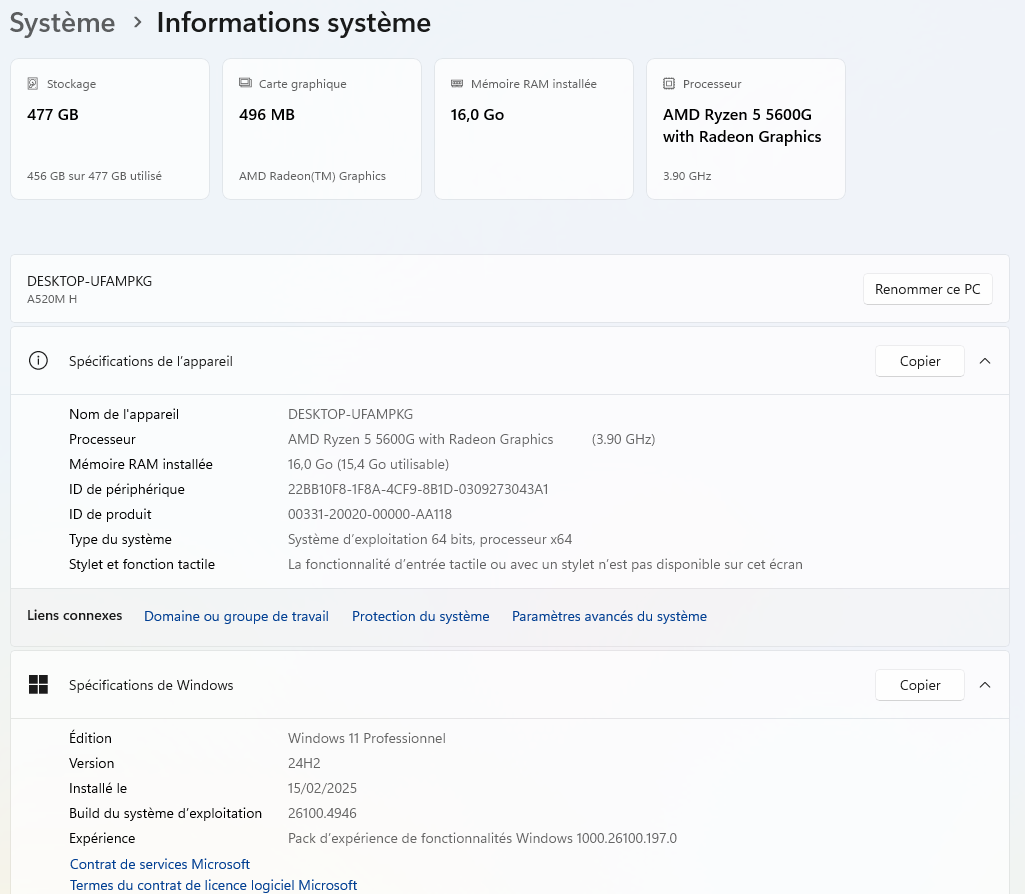
Task: Open Domaine ou groupe de travail link
Action: click(x=236, y=616)
